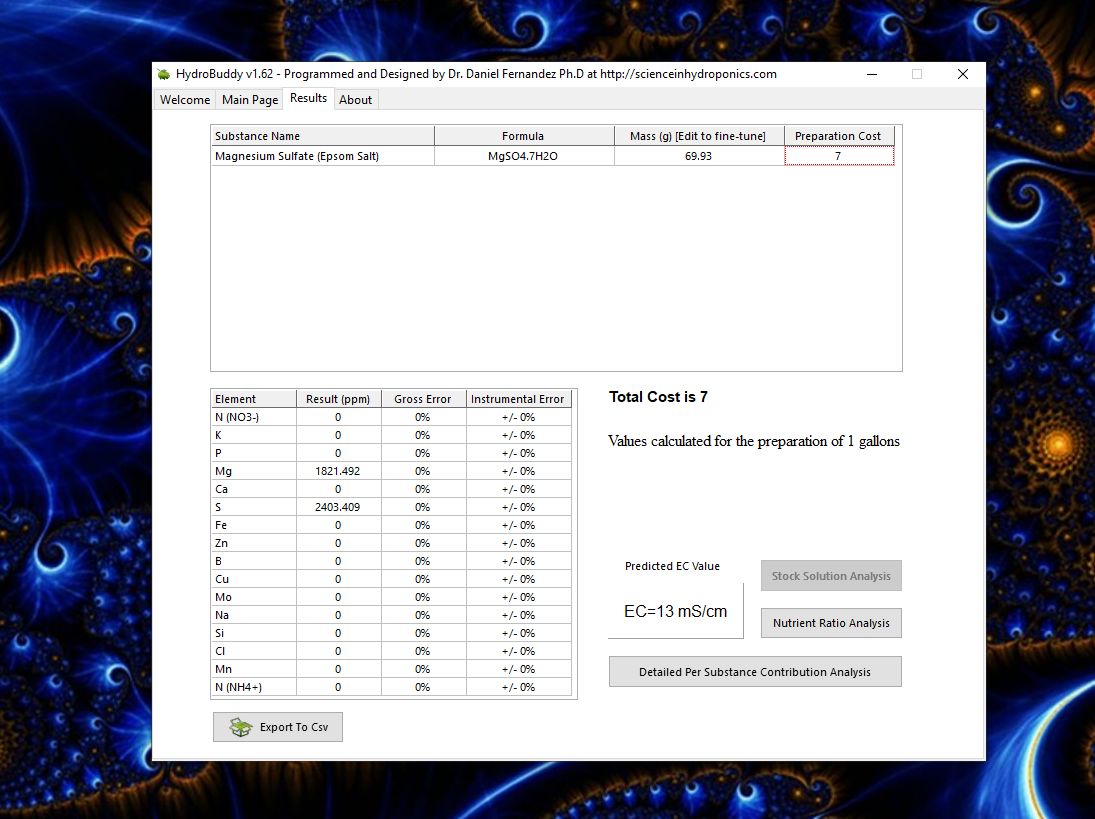Click the Gross Error column header
The image size is (1095, 819).
pyautogui.click(x=423, y=399)
